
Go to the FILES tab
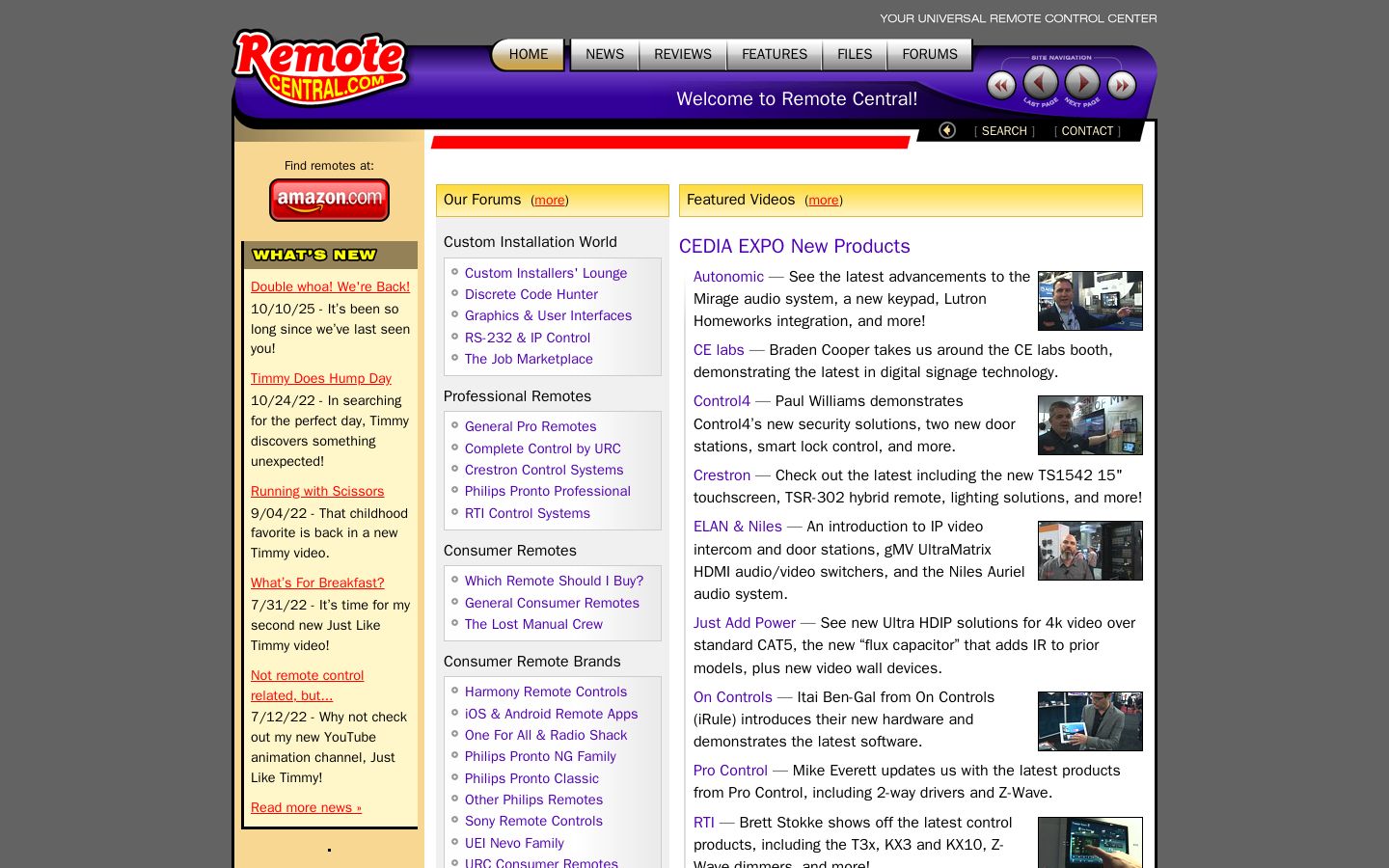pyautogui.click(x=855, y=54)
